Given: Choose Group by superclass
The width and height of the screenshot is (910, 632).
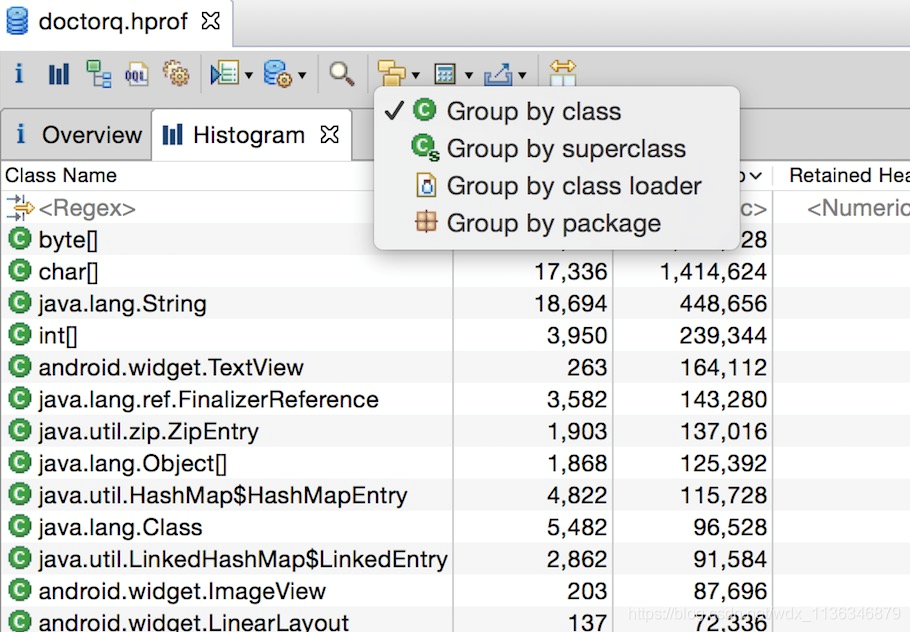Looking at the screenshot, I should coord(565,149).
